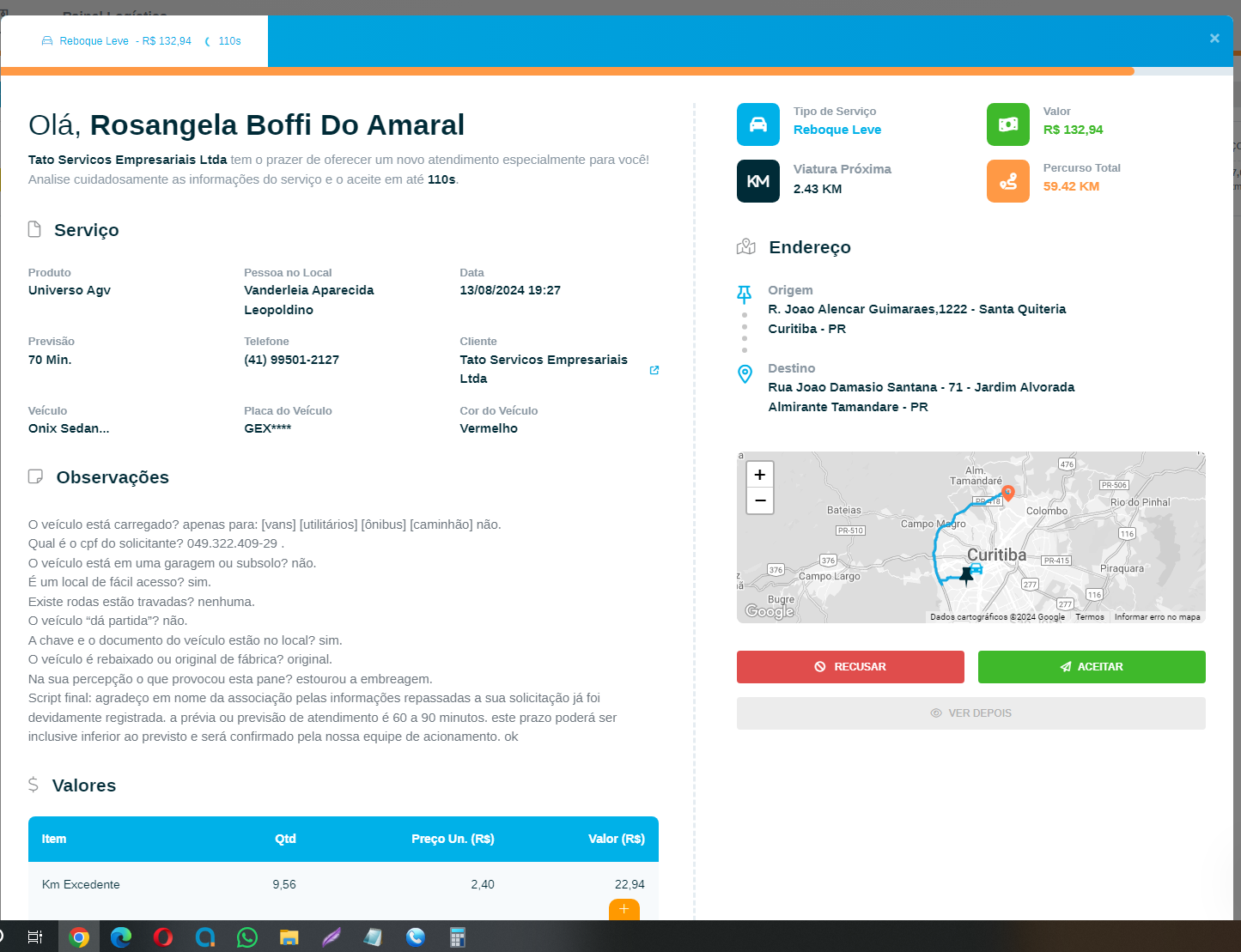Click the Reboque Leve service type link

click(x=837, y=130)
